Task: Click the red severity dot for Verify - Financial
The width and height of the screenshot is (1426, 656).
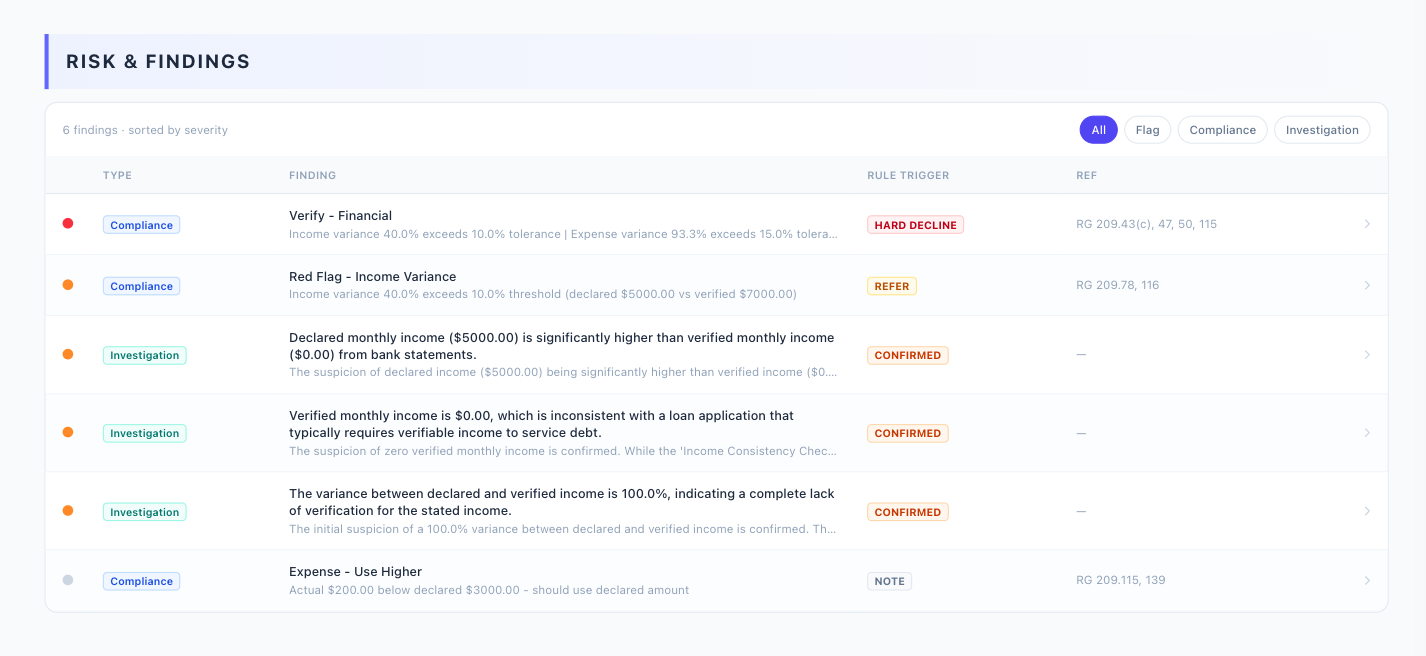Action: point(68,224)
